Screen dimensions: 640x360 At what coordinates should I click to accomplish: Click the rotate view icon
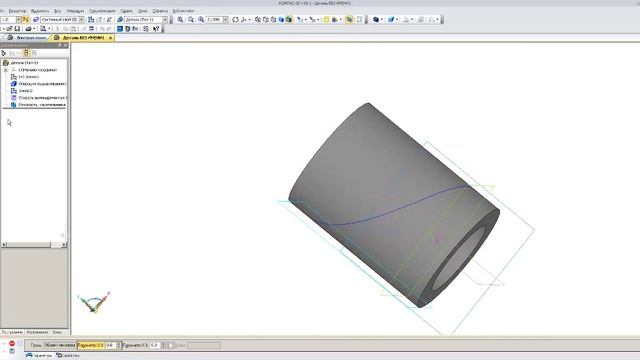coord(236,20)
